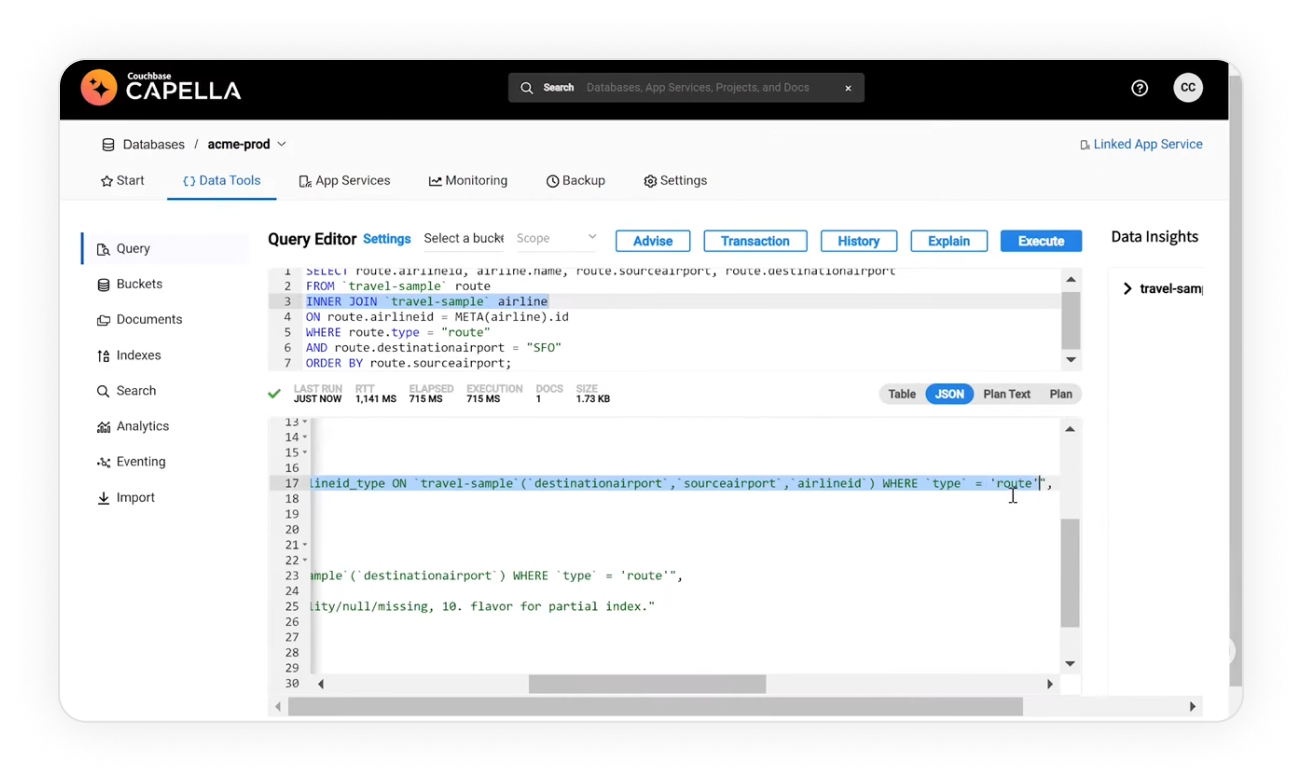Click the Data Insights heading
1302x781 pixels.
point(1155,237)
